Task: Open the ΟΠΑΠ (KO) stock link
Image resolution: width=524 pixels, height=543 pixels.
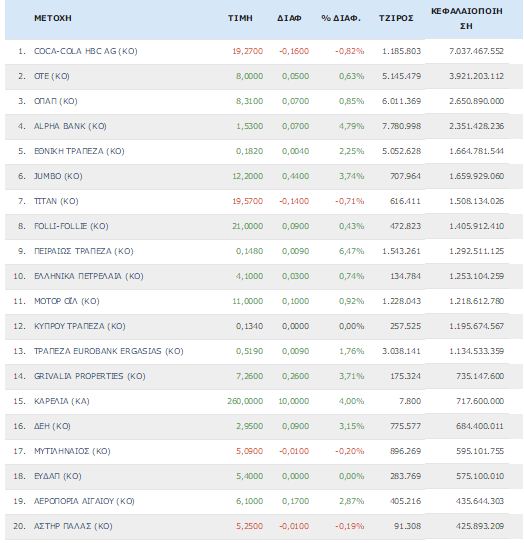Action: coord(55,101)
